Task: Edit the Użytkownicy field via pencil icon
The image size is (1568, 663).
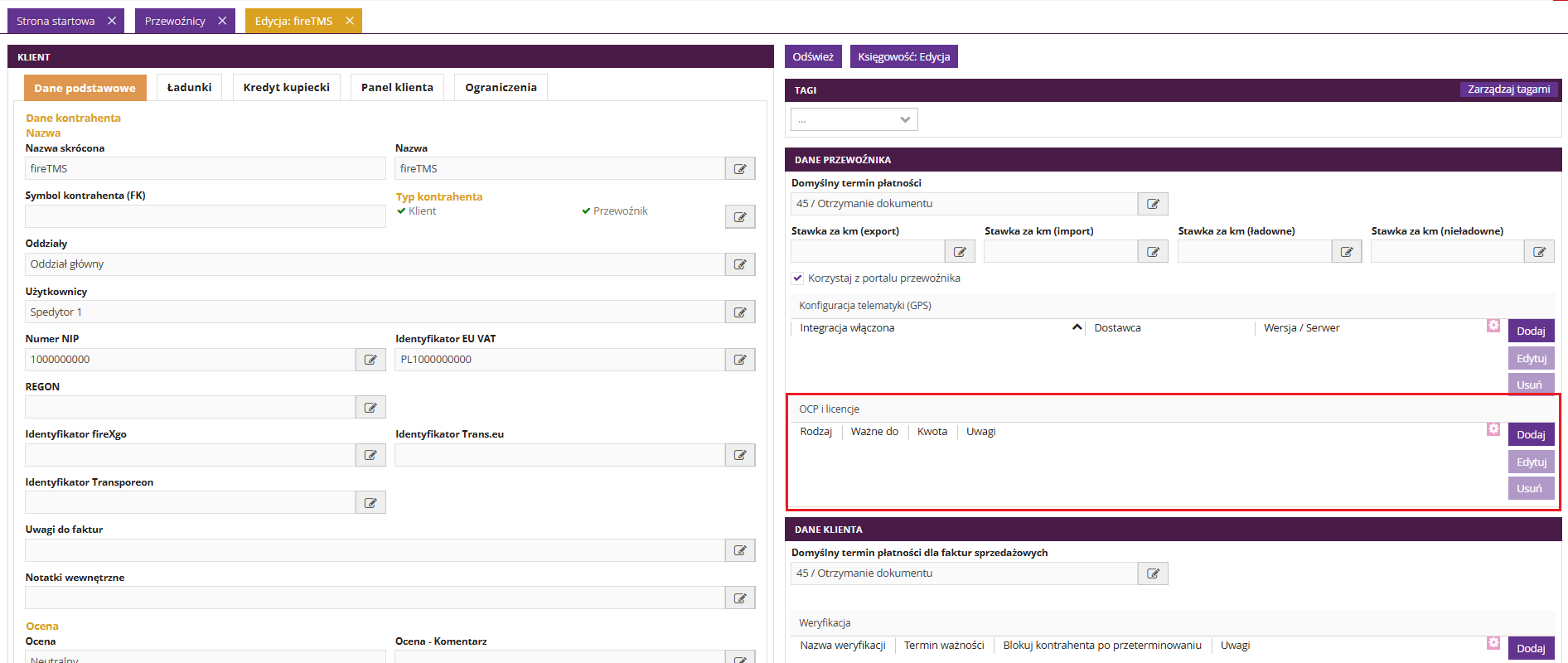Action: click(x=740, y=312)
